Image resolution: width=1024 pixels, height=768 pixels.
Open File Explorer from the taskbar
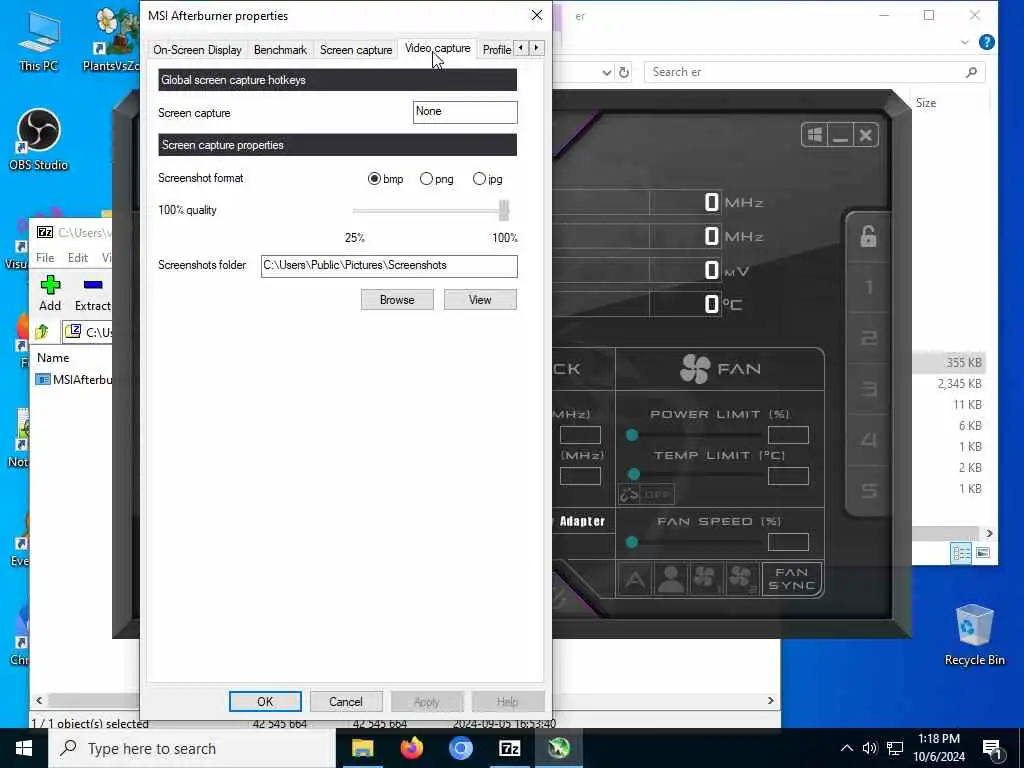click(x=362, y=748)
